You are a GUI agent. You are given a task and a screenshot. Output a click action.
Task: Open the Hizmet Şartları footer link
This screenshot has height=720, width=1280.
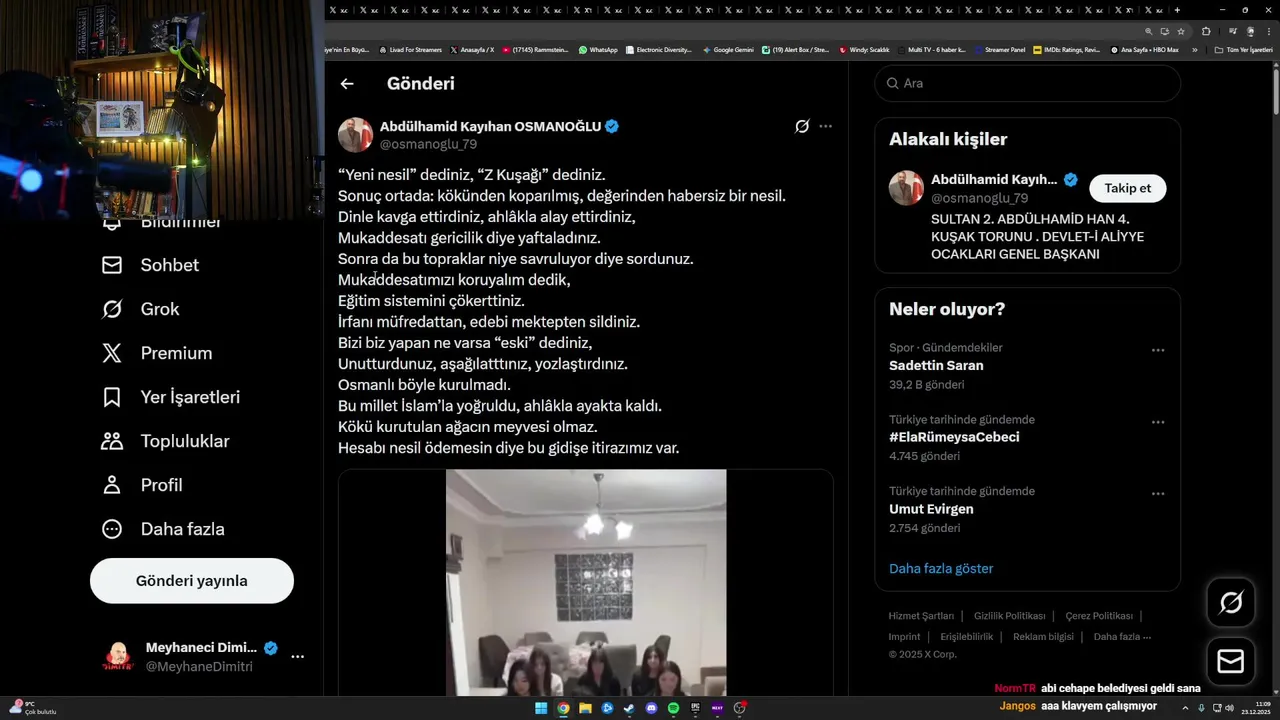(921, 616)
